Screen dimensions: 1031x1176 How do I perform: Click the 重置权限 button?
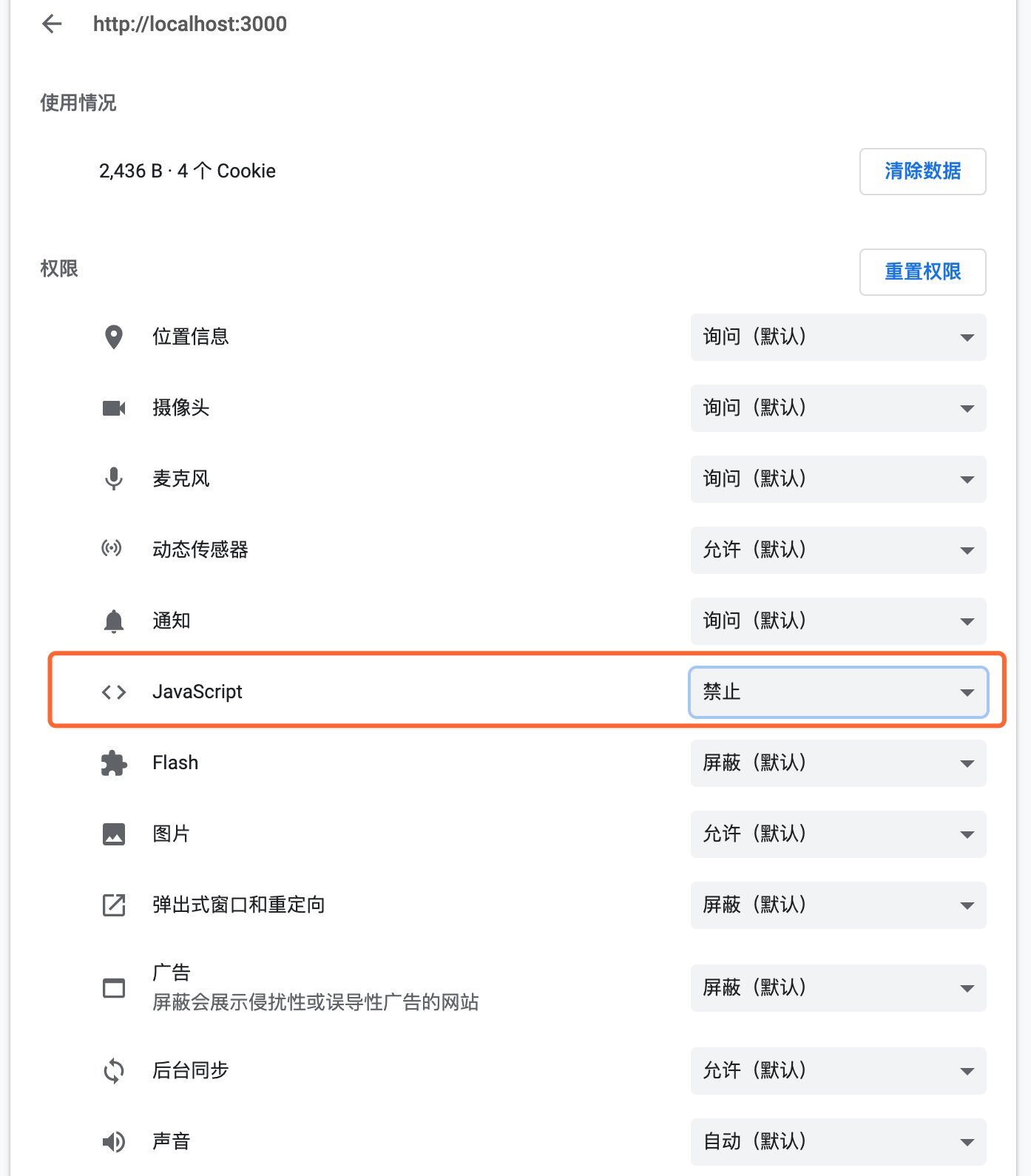coord(922,272)
